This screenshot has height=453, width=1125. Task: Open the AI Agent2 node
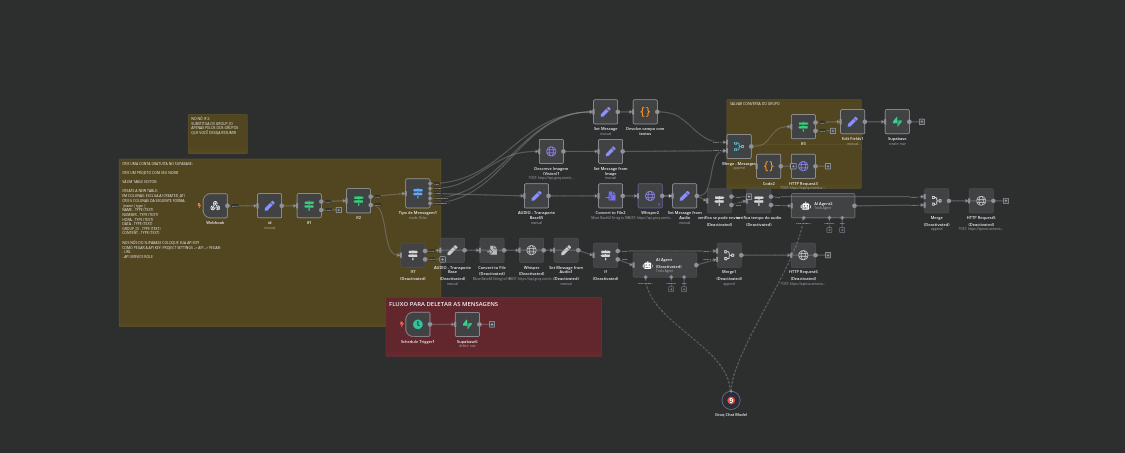(822, 205)
